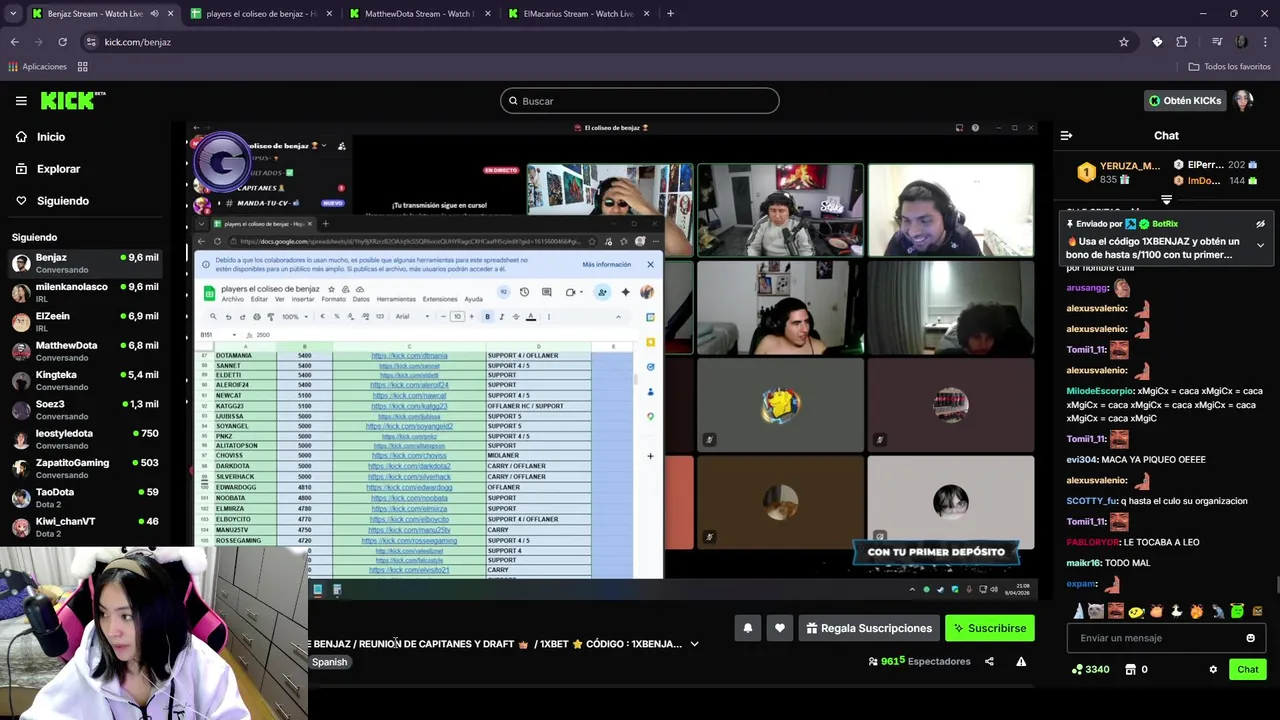The height and width of the screenshot is (720, 1280).
Task: Open Kiwi_chanVT channel from Siguiendo list
Action: 85,527
